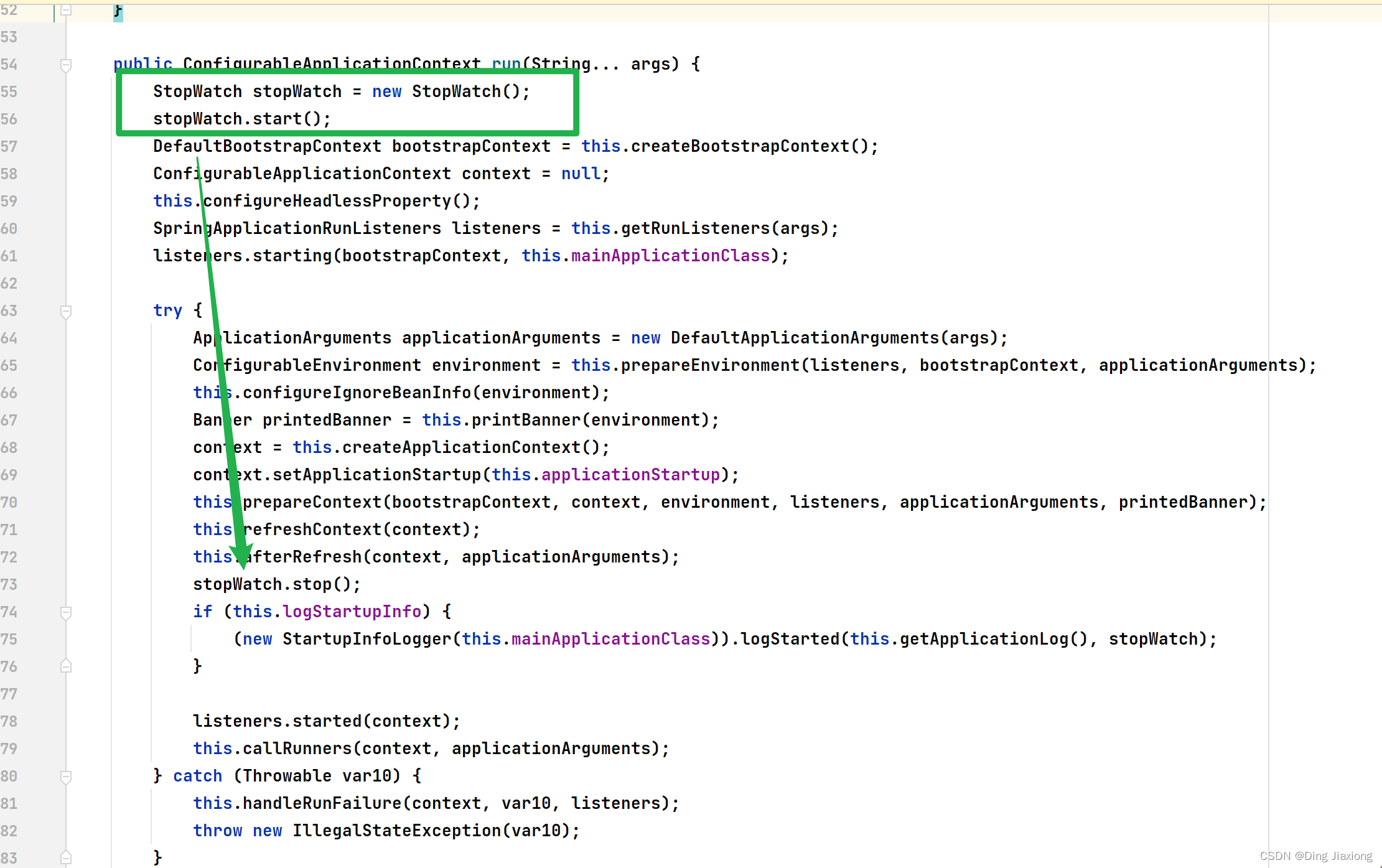Click 'afterRefresh' method call

[x=302, y=557]
